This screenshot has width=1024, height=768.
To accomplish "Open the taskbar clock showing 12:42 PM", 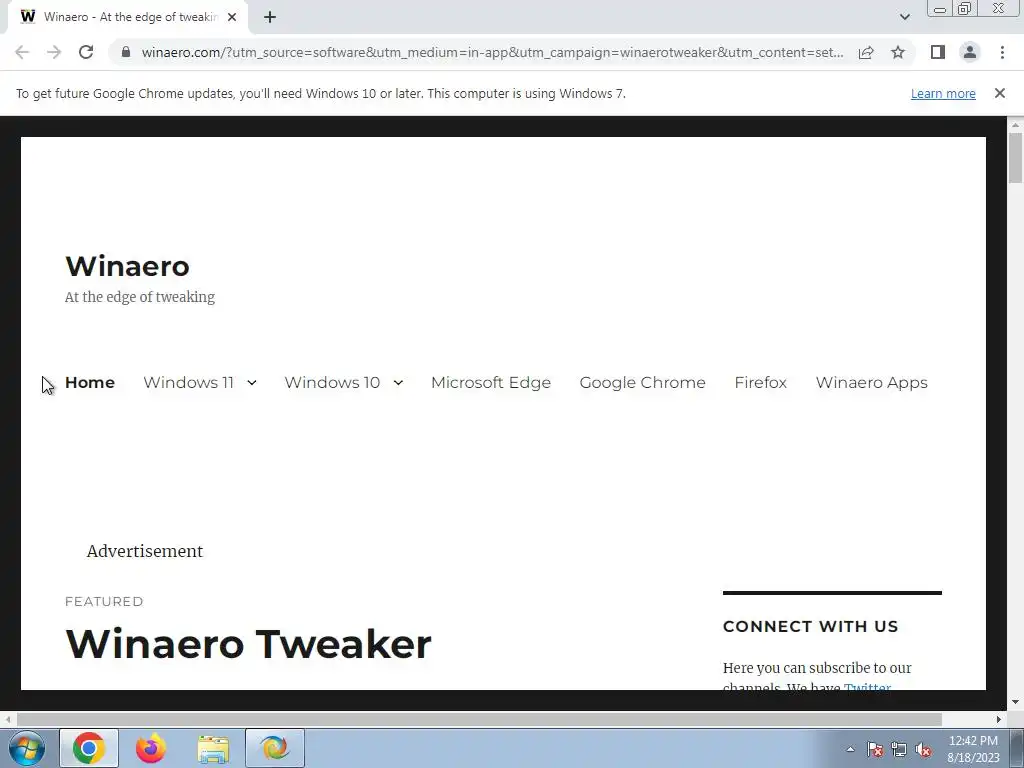I will click(x=973, y=749).
